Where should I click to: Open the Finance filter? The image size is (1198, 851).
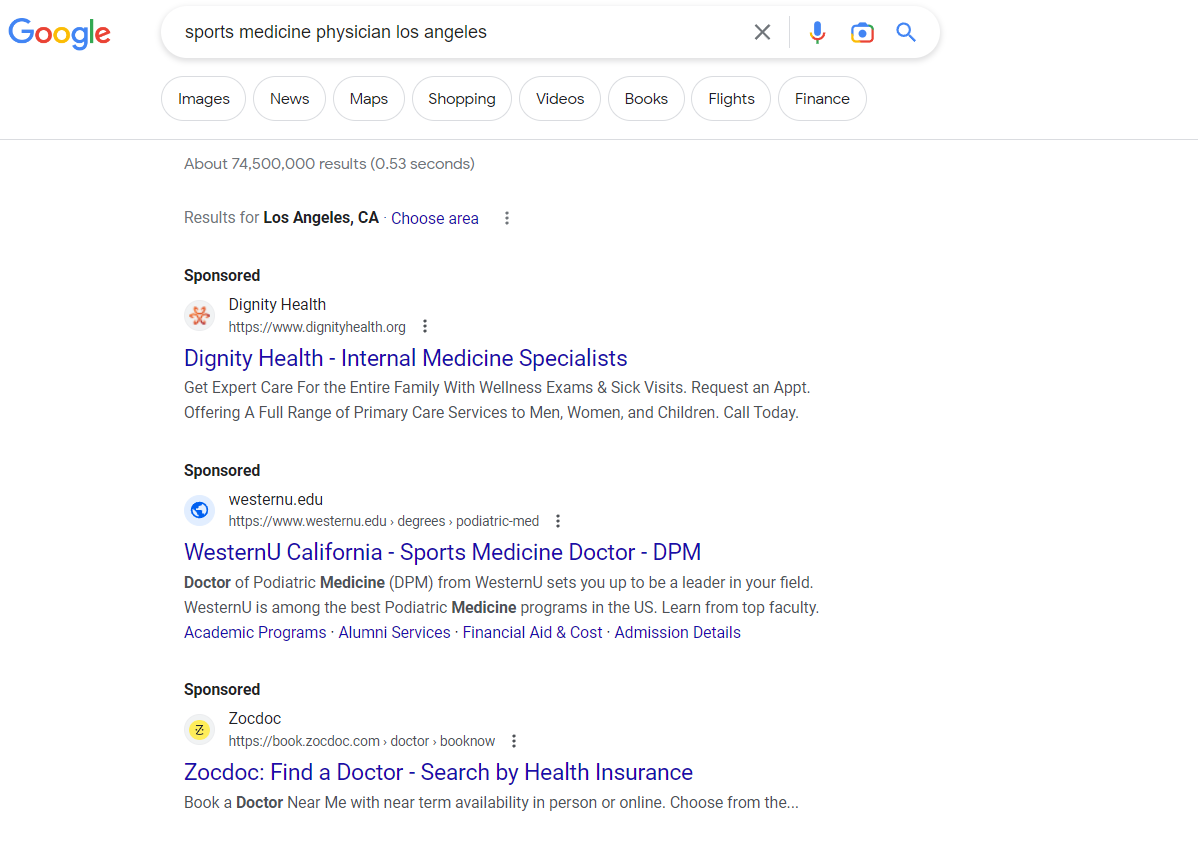[822, 99]
